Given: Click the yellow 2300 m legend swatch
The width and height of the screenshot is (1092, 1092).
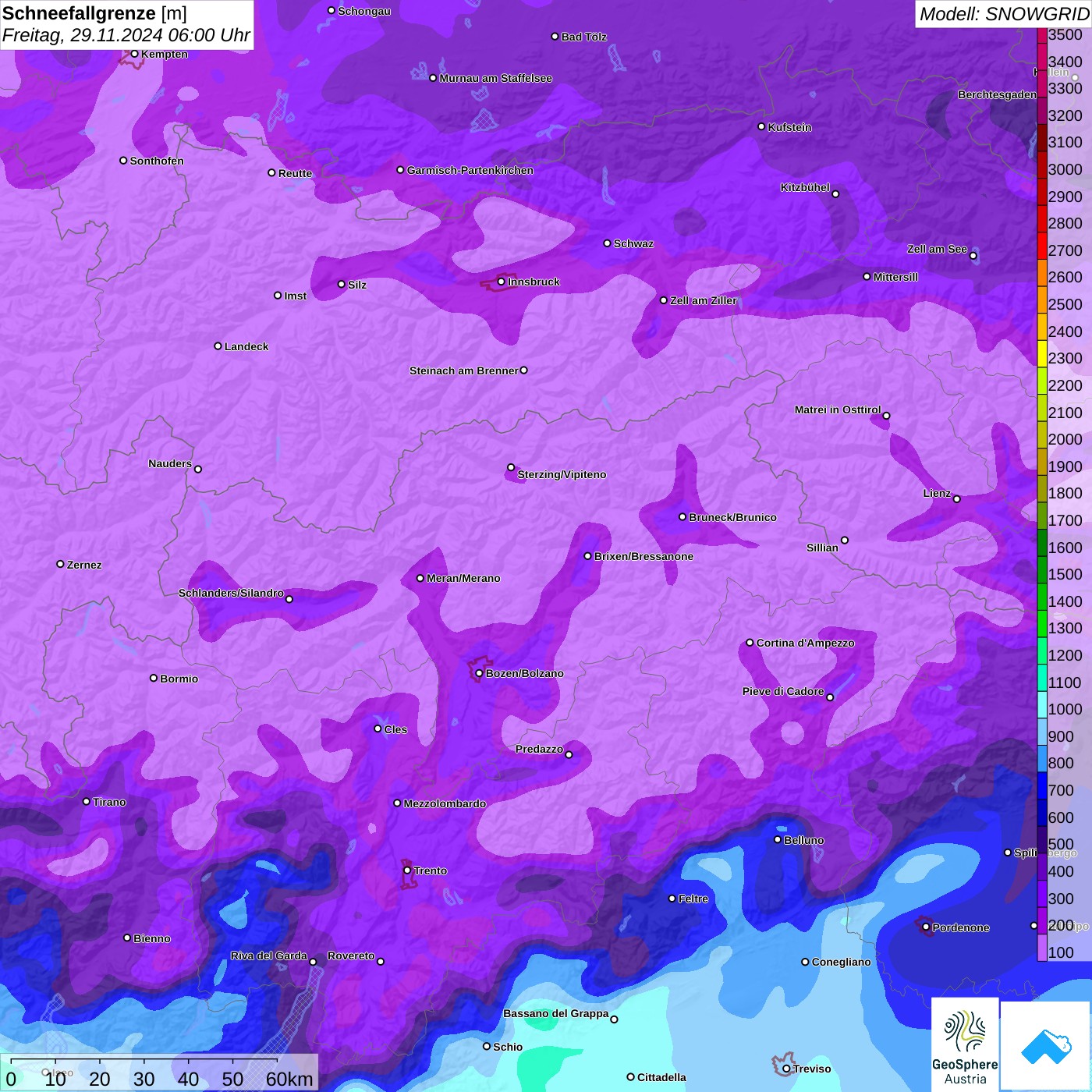Looking at the screenshot, I should [x=1041, y=353].
